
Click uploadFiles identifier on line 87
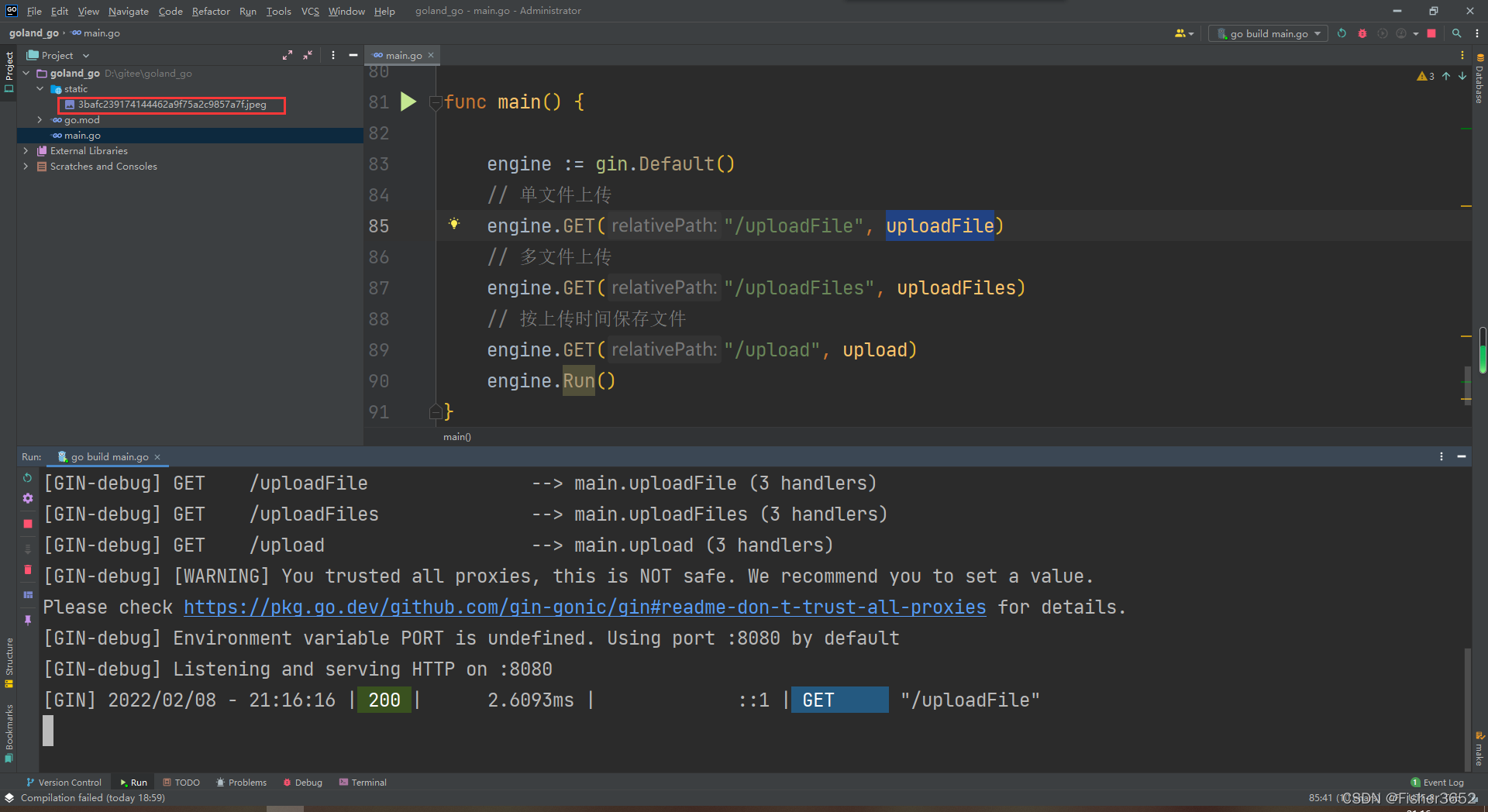(x=956, y=287)
